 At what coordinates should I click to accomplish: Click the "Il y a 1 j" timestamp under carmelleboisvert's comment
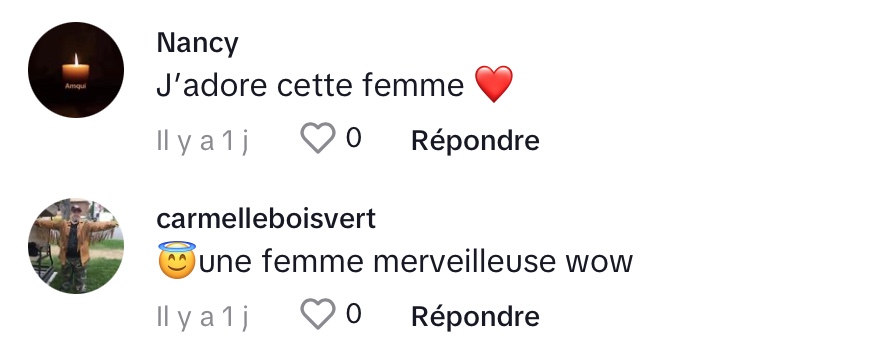click(x=203, y=317)
